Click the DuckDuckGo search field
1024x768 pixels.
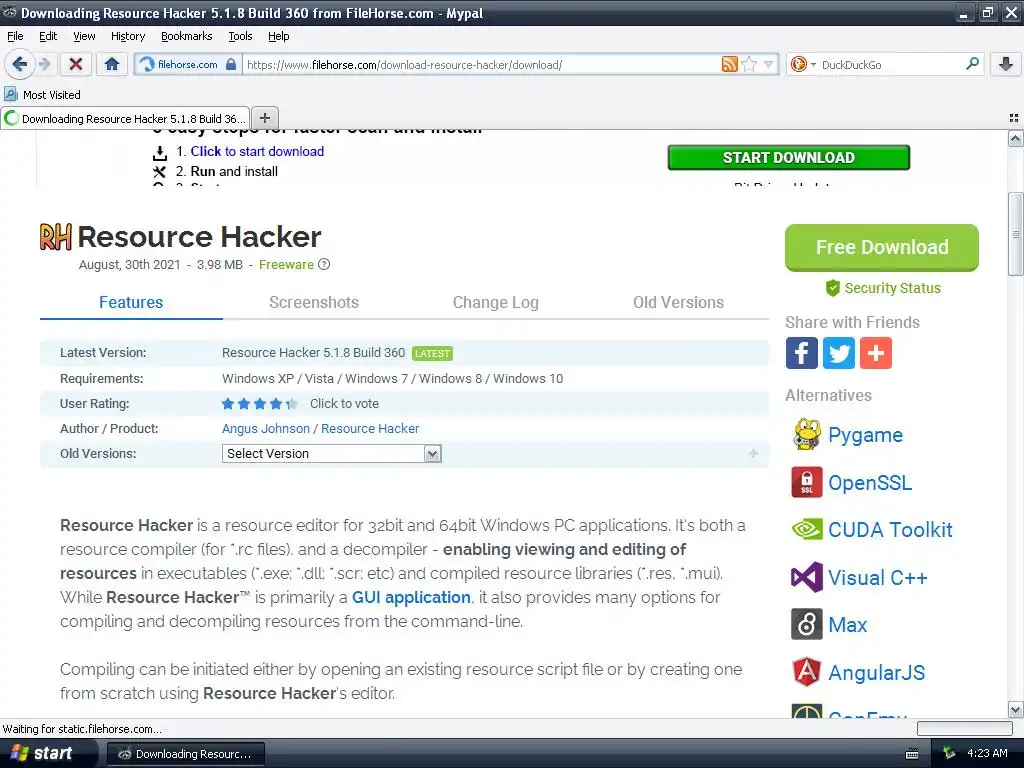click(891, 64)
